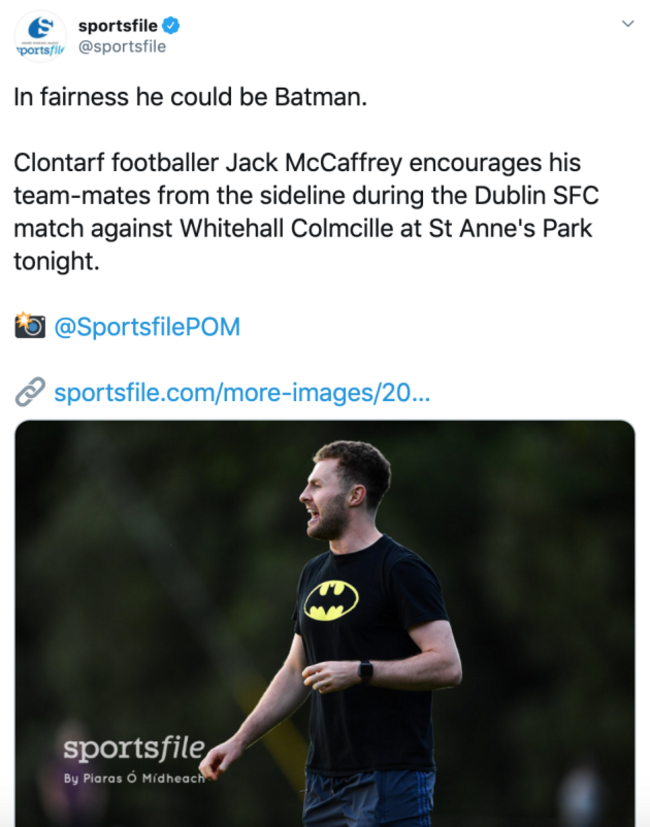The height and width of the screenshot is (827, 650).
Task: Click the sportsfile display name
Action: (x=118, y=25)
